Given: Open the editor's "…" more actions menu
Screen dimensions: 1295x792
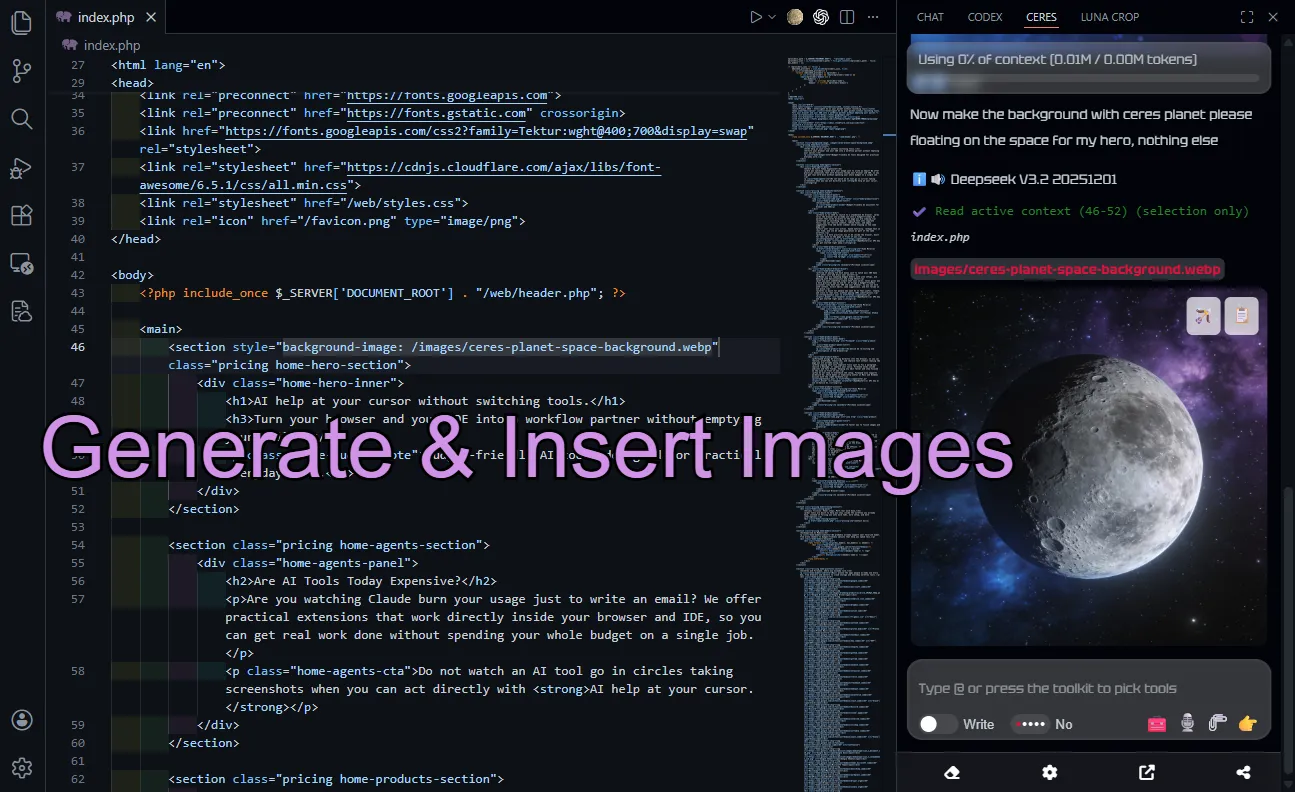Looking at the screenshot, I should [873, 16].
